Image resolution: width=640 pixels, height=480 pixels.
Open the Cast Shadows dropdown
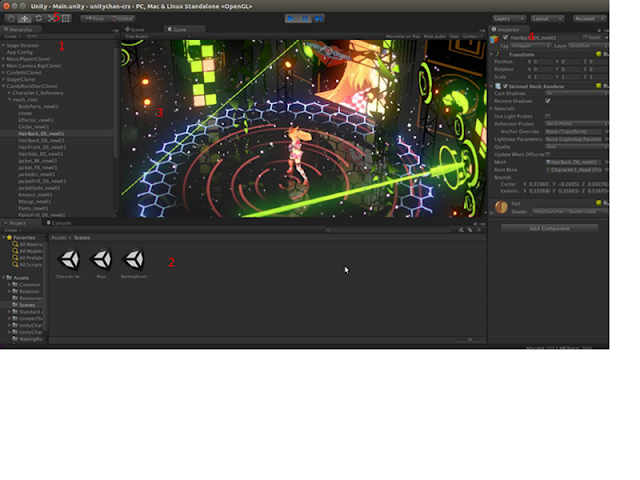(x=576, y=93)
